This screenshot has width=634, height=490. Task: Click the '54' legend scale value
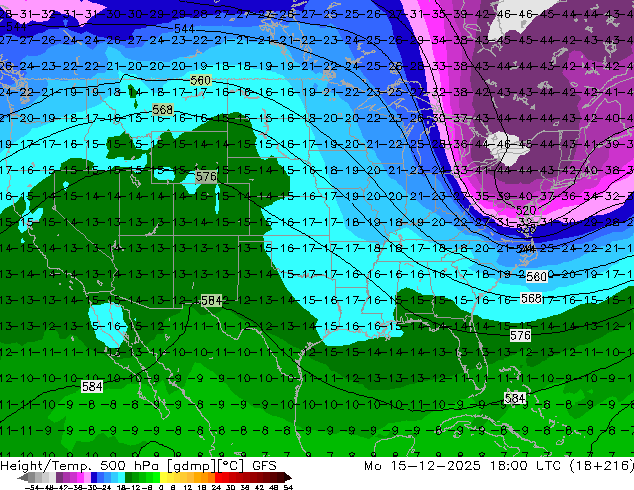click(288, 487)
